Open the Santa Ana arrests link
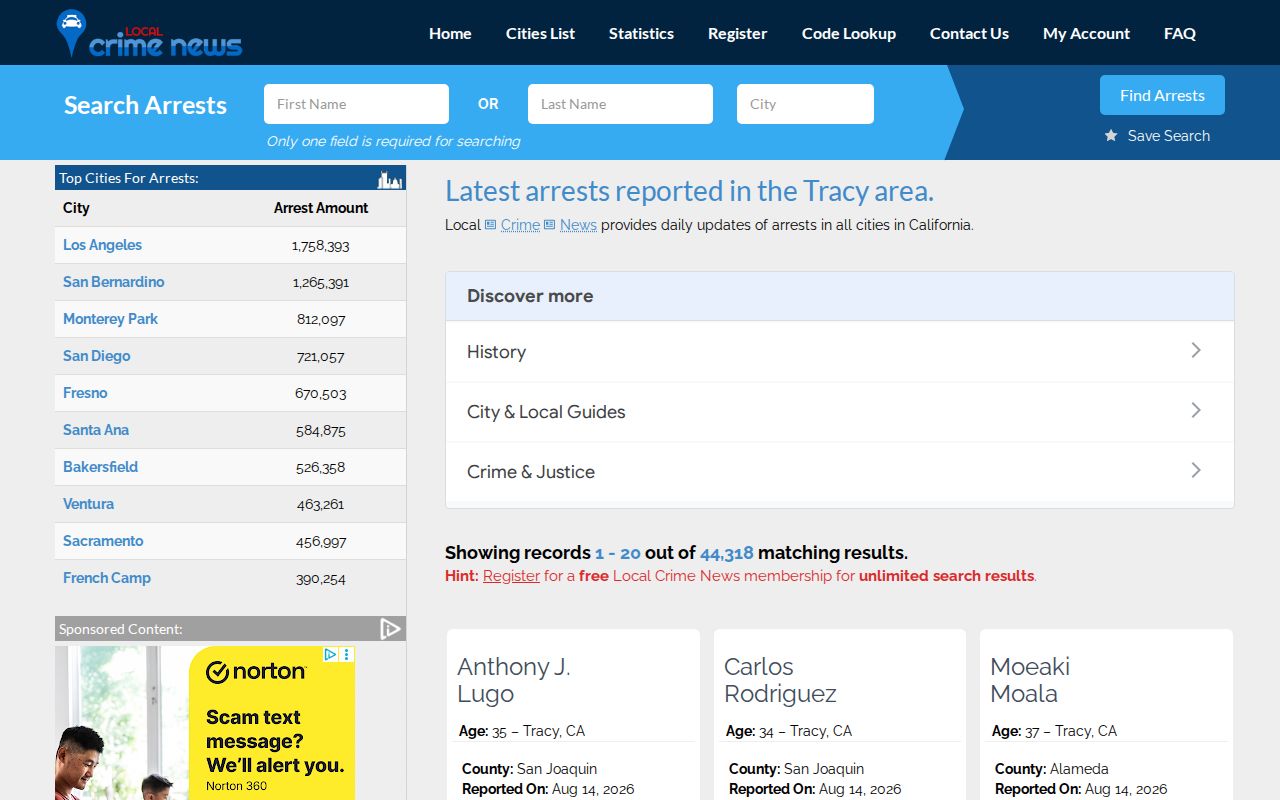 (96, 430)
